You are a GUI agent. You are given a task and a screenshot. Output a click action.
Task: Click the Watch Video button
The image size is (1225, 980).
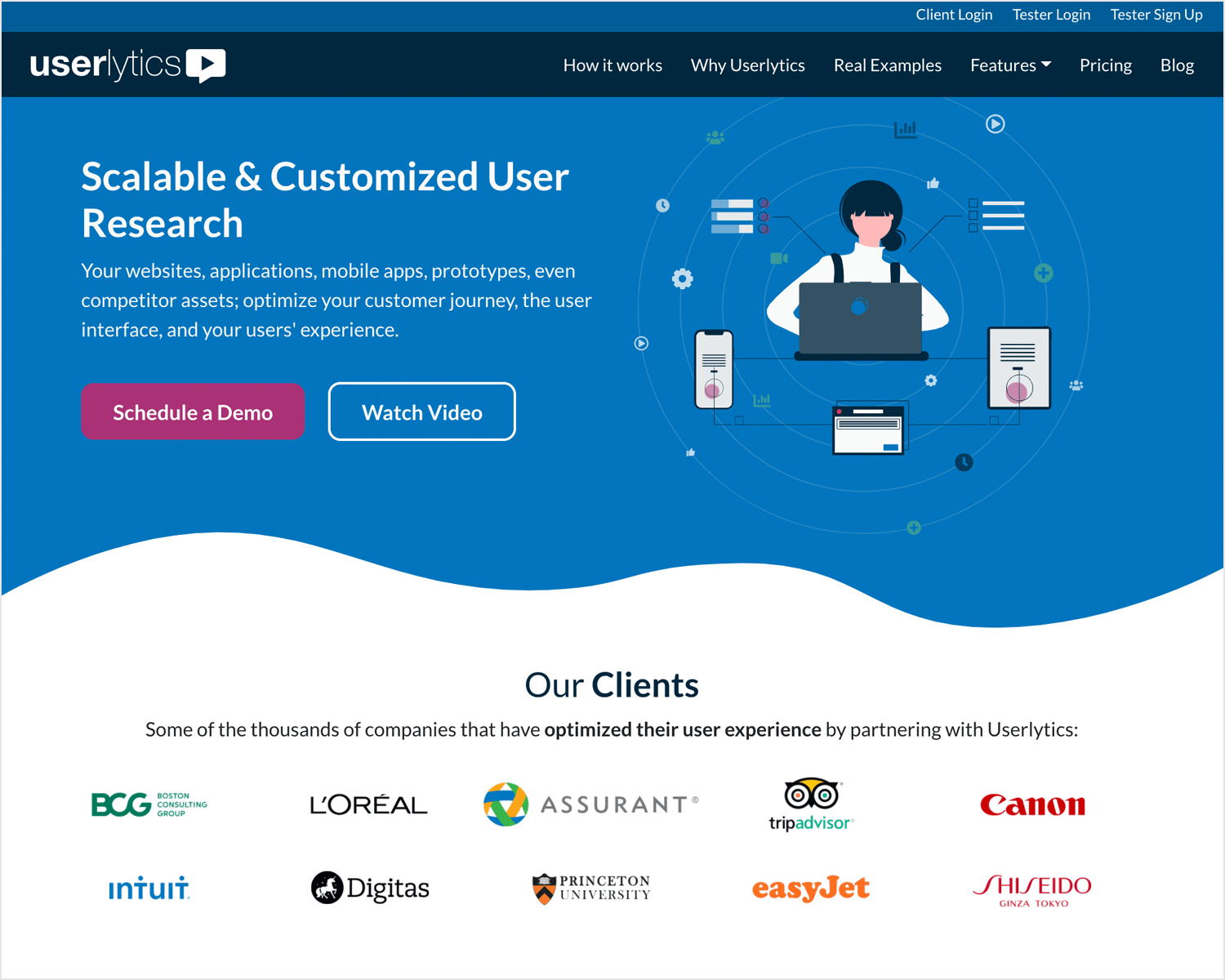coord(421,412)
